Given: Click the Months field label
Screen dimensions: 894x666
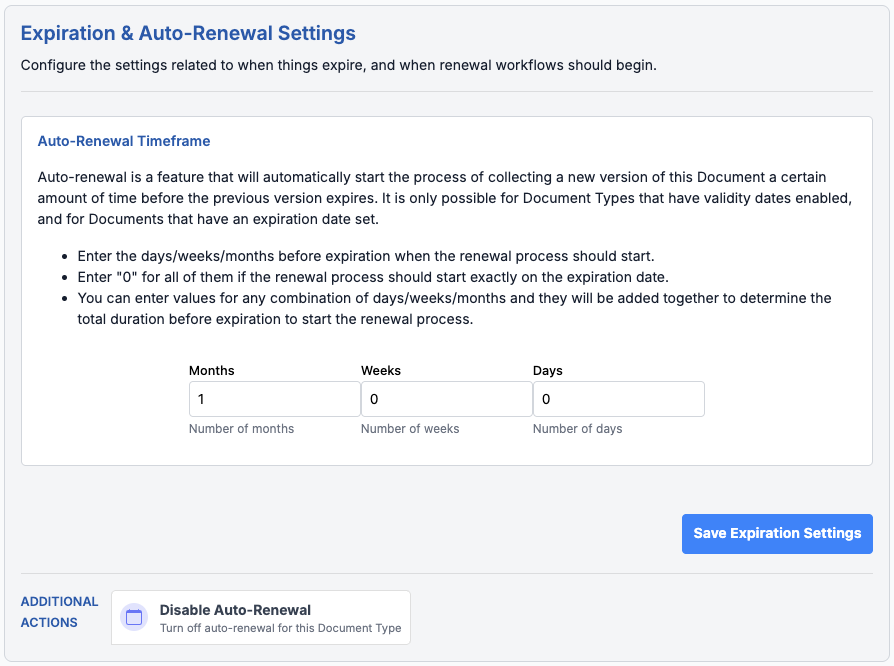Looking at the screenshot, I should (212, 370).
